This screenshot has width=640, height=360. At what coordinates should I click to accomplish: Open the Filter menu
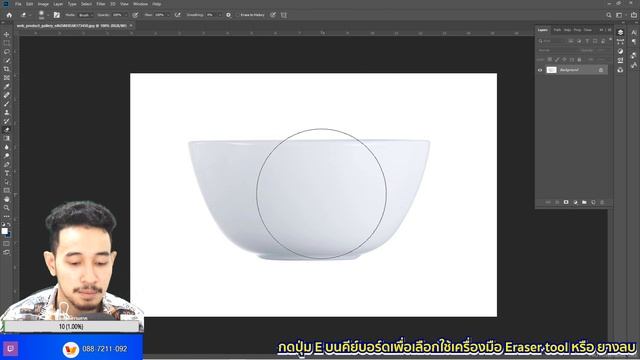(101, 4)
